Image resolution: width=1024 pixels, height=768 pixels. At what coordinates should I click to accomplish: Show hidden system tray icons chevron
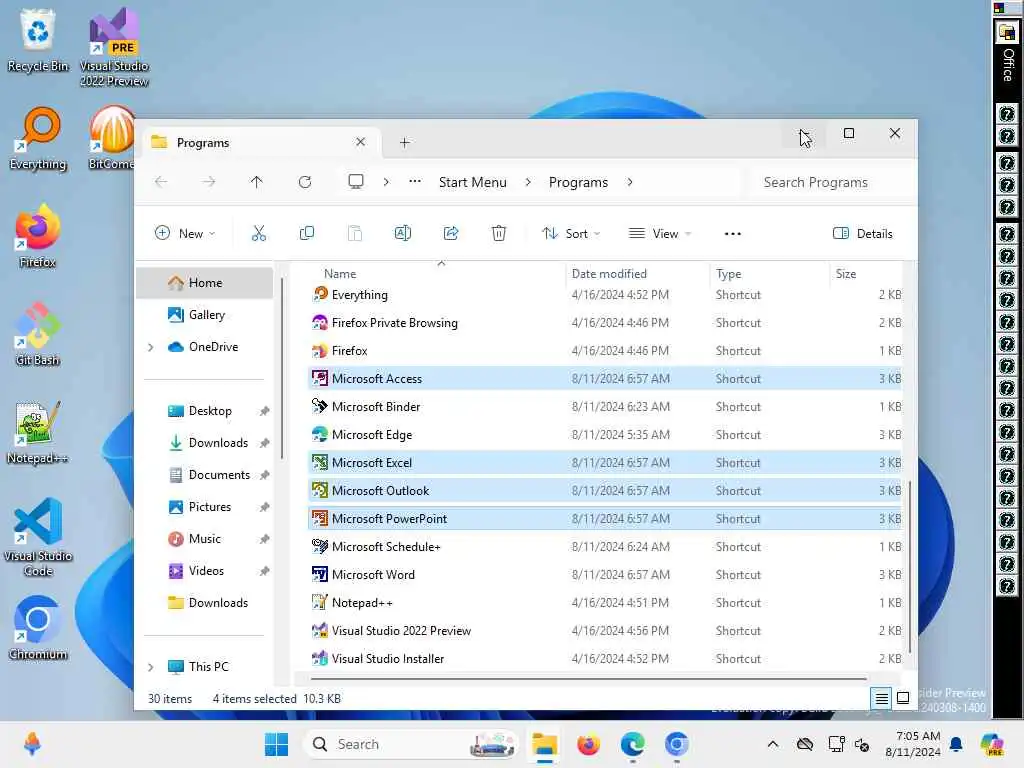[773, 744]
